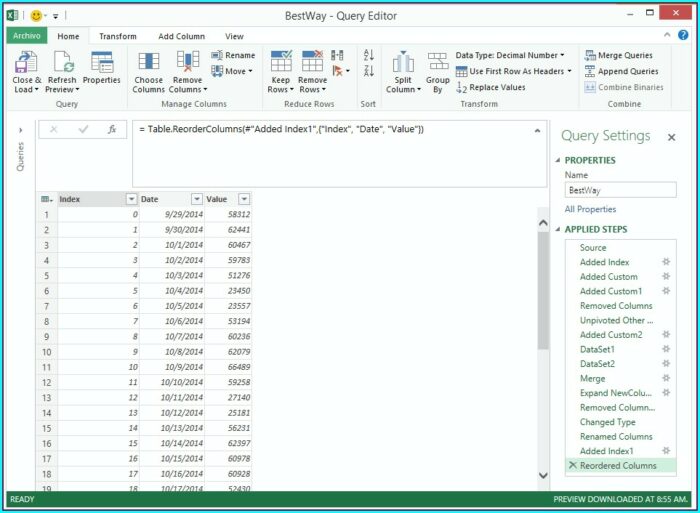This screenshot has width=700, height=513.
Task: Click the date cell 10/1/2014
Action: click(172, 245)
